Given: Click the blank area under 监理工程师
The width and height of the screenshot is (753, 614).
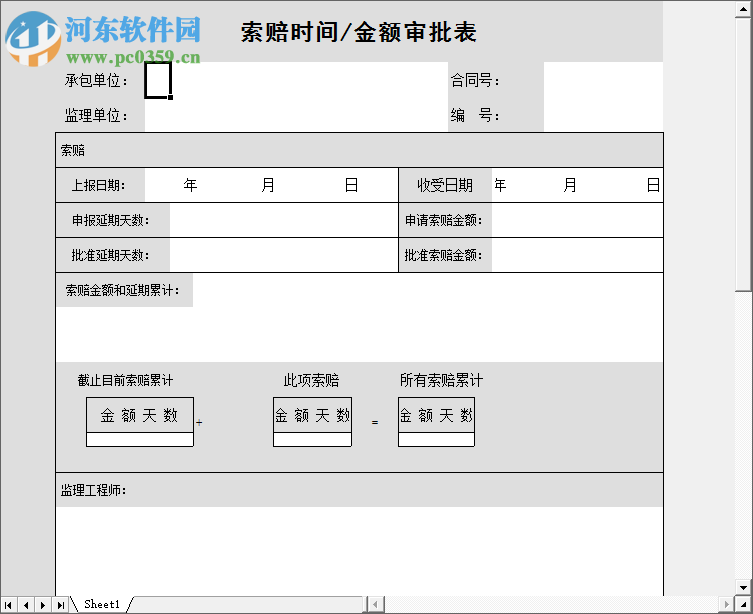Looking at the screenshot, I should 359,551.
